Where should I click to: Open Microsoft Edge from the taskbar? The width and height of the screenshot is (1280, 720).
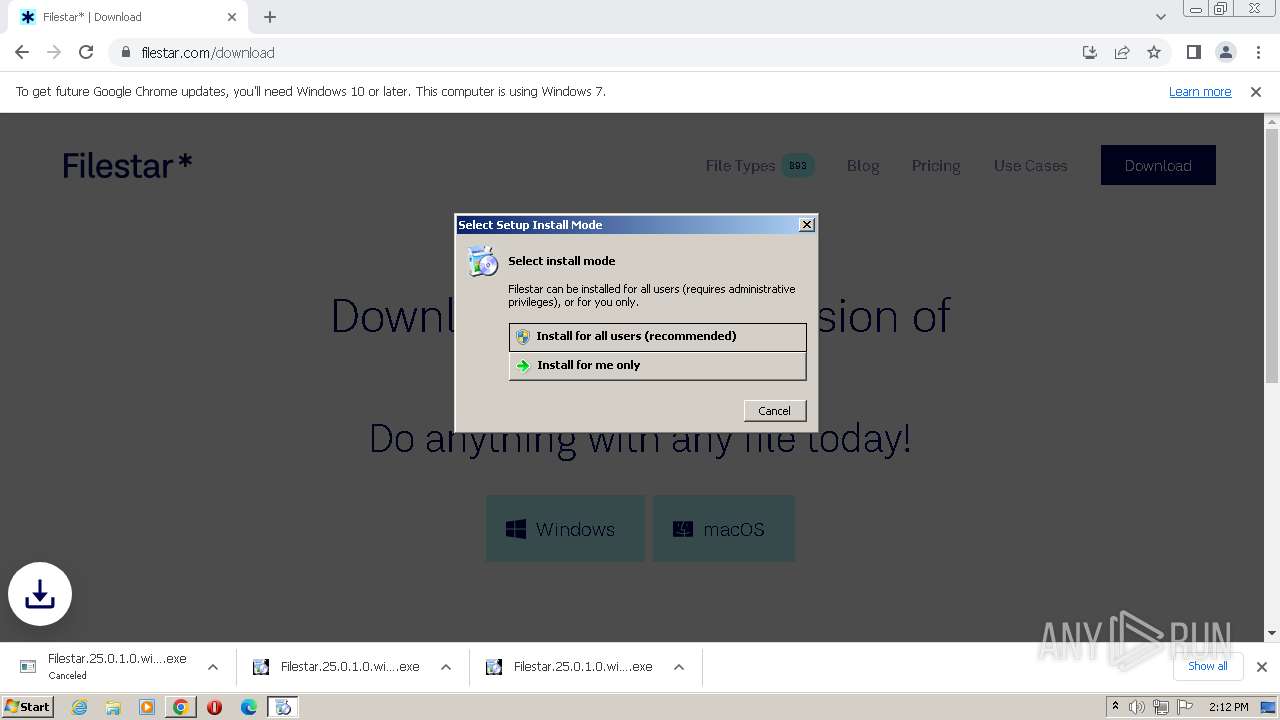tap(249, 707)
